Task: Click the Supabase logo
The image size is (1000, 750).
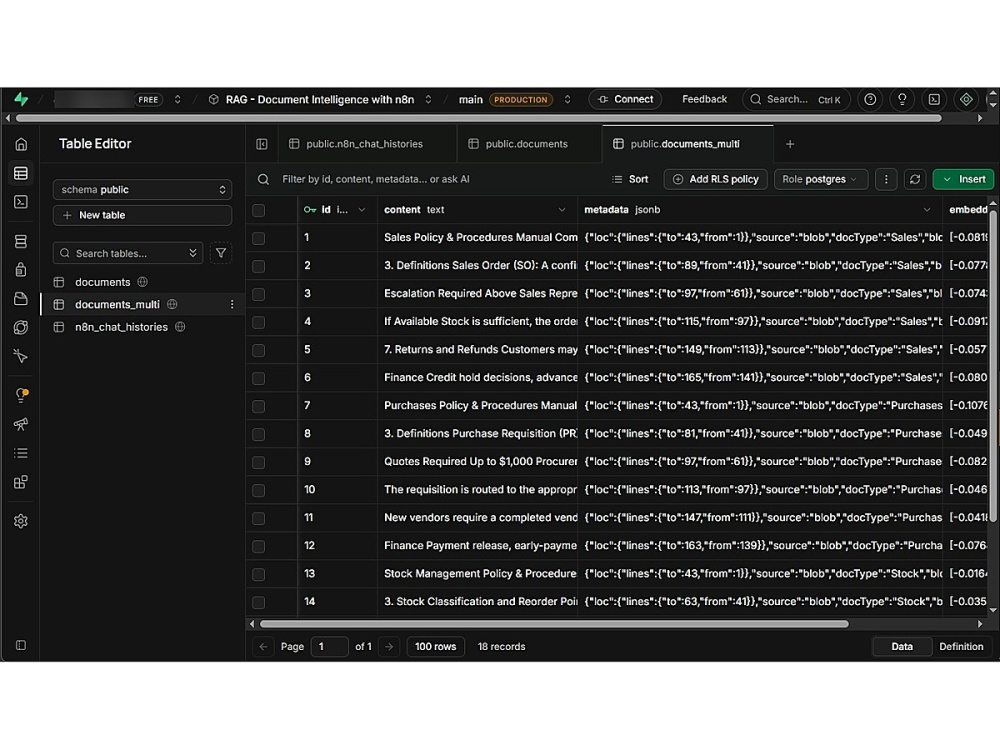Action: click(x=21, y=99)
